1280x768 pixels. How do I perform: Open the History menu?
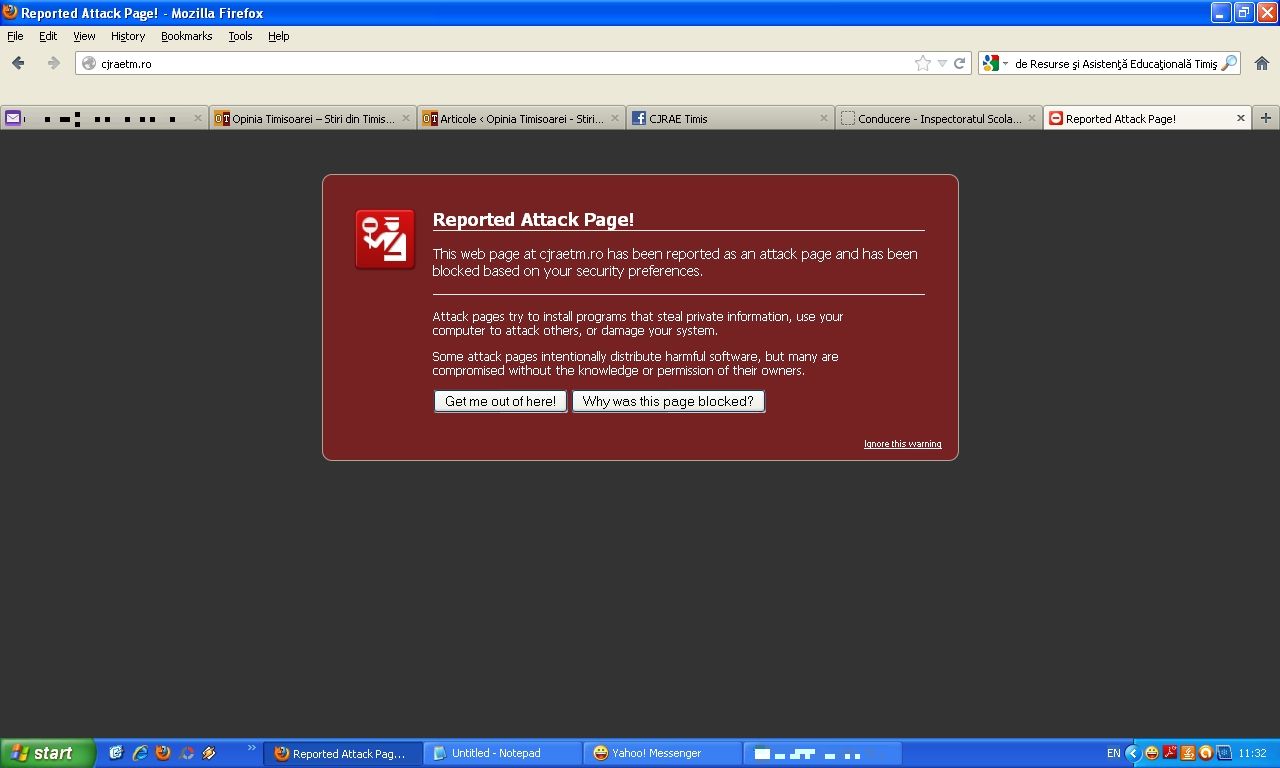(128, 36)
